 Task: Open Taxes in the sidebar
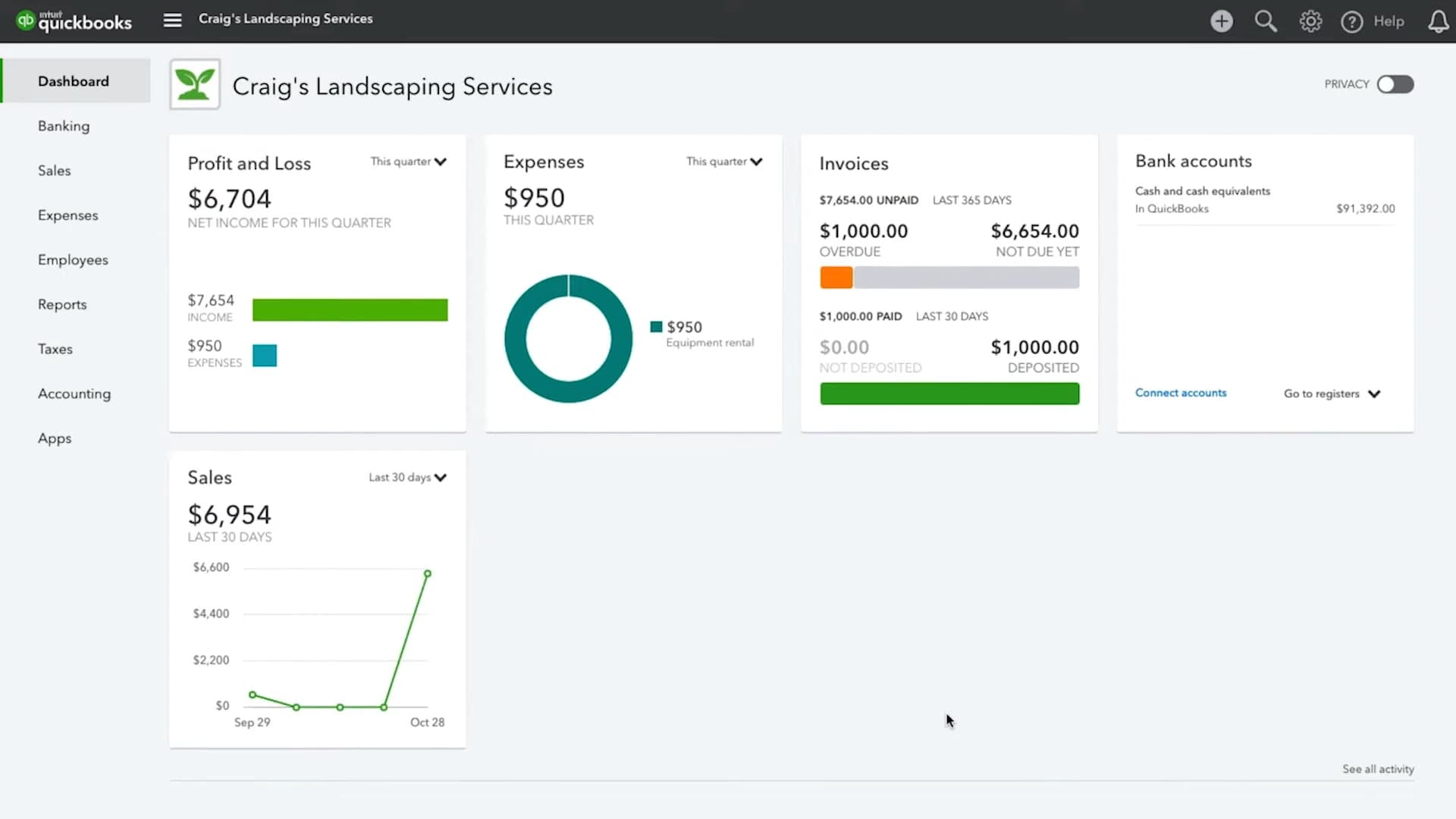pyautogui.click(x=55, y=349)
